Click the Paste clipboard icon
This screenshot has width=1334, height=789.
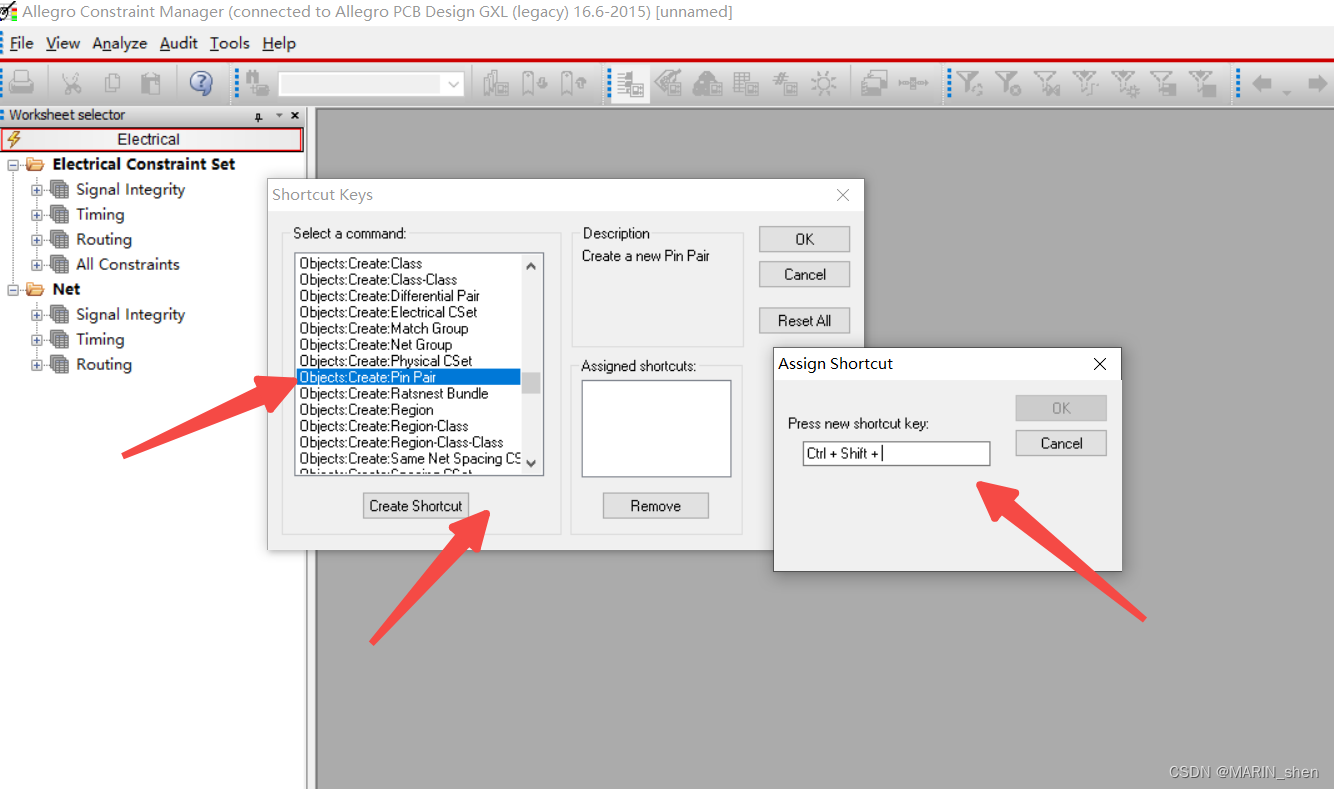[151, 83]
